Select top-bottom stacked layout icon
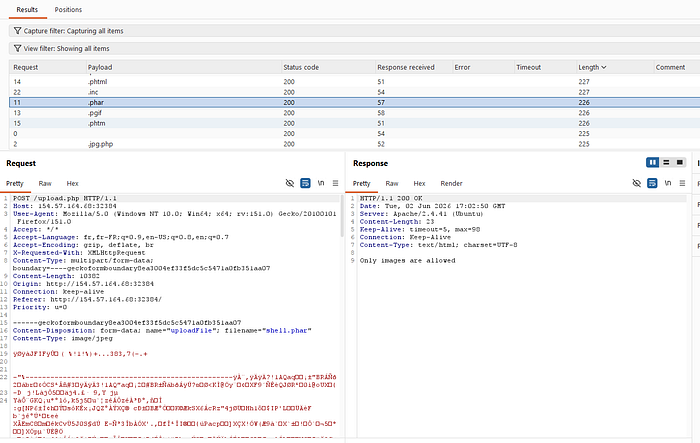Viewport: 700px width, 443px height. 666,162
